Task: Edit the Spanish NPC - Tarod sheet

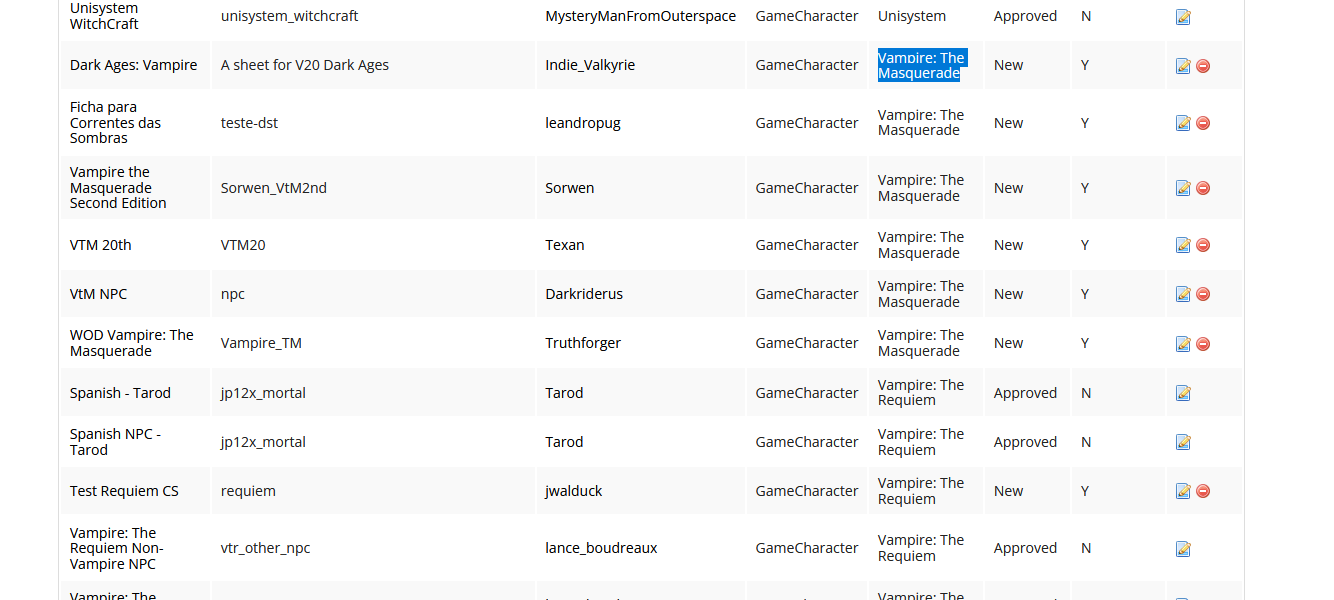Action: pos(1183,442)
